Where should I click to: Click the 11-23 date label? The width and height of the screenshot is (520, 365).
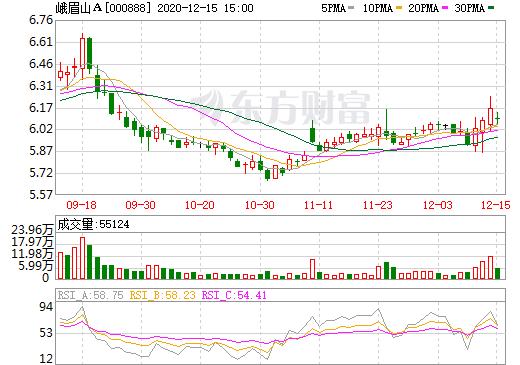tap(378, 205)
